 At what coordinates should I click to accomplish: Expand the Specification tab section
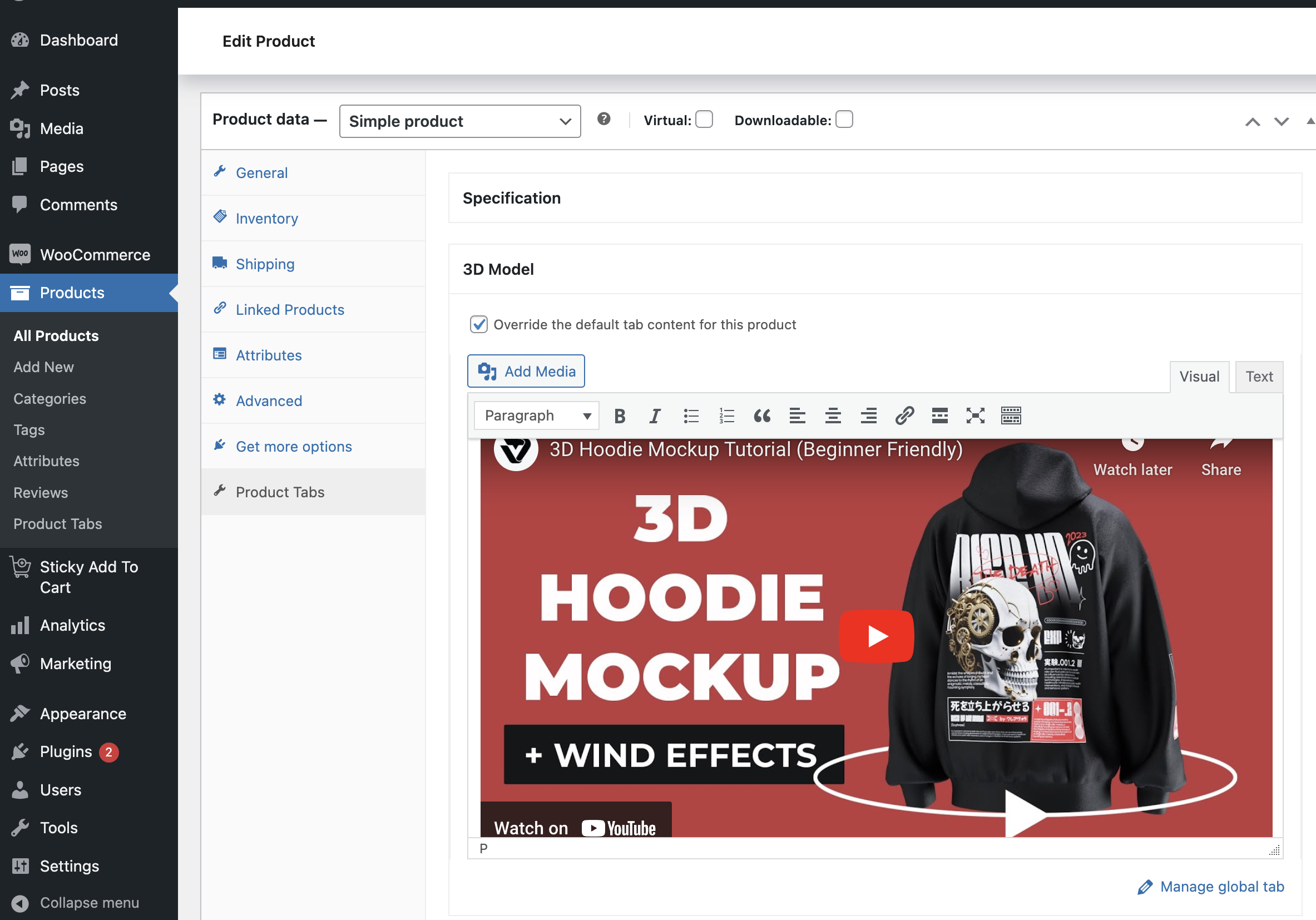pos(875,198)
